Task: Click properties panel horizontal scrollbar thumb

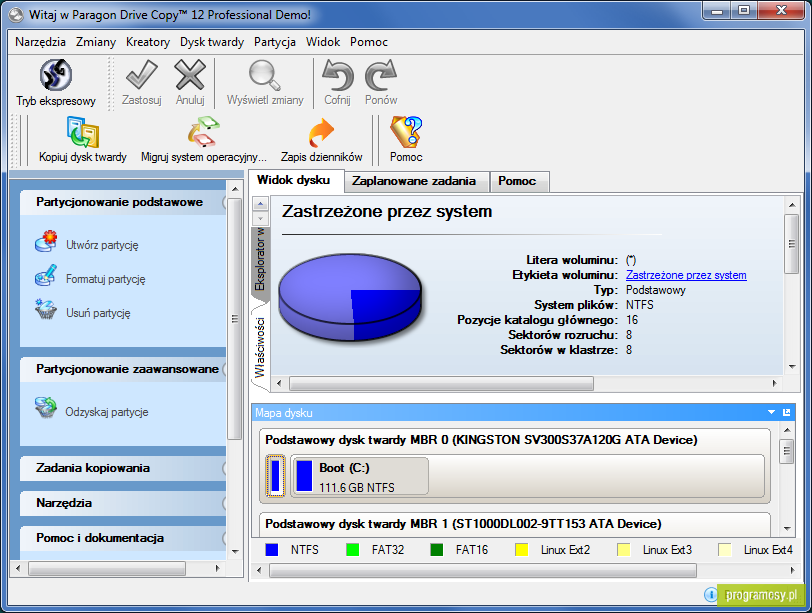Action: coord(441,384)
